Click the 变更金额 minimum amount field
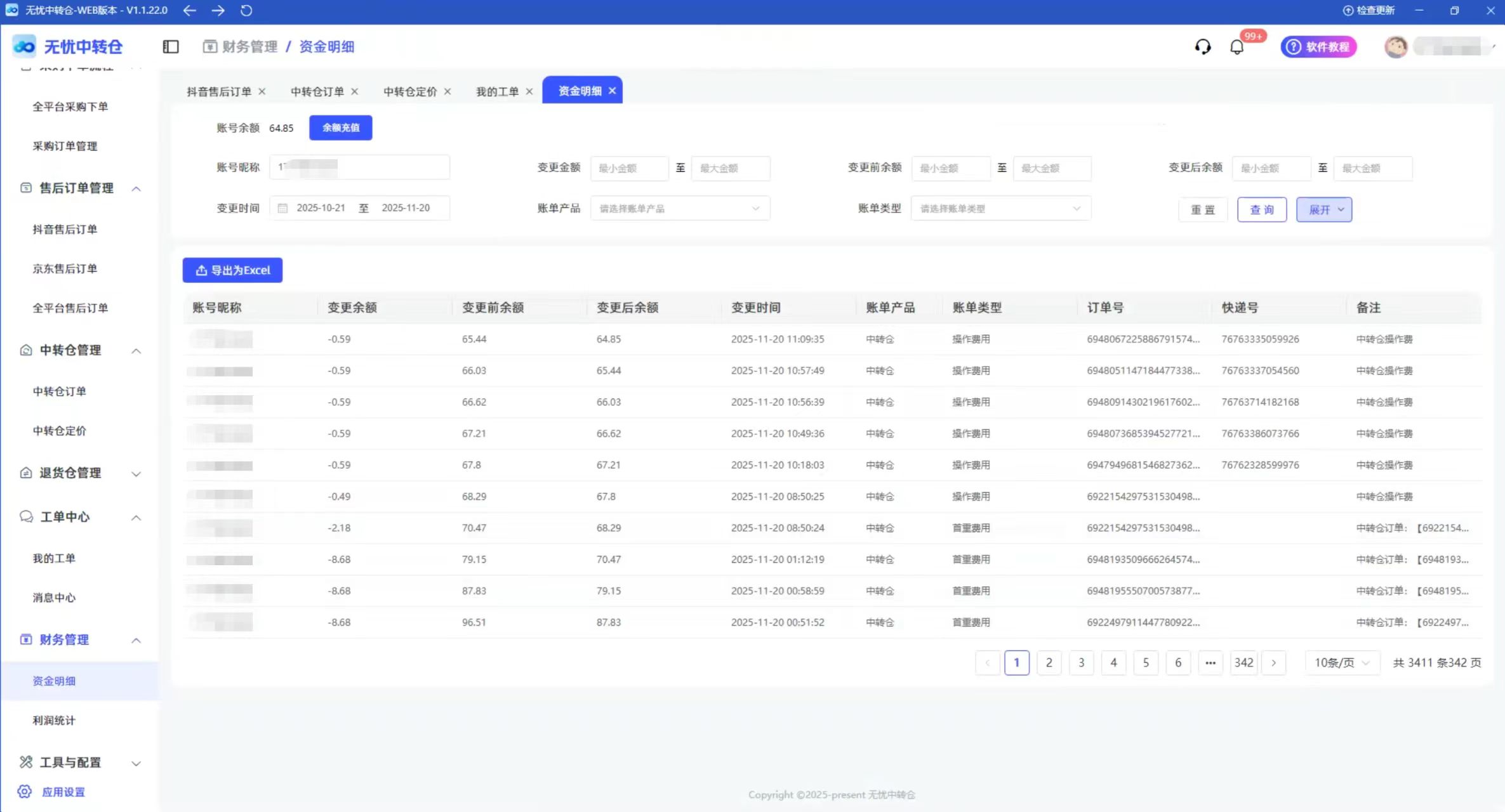This screenshot has width=1505, height=812. point(629,168)
